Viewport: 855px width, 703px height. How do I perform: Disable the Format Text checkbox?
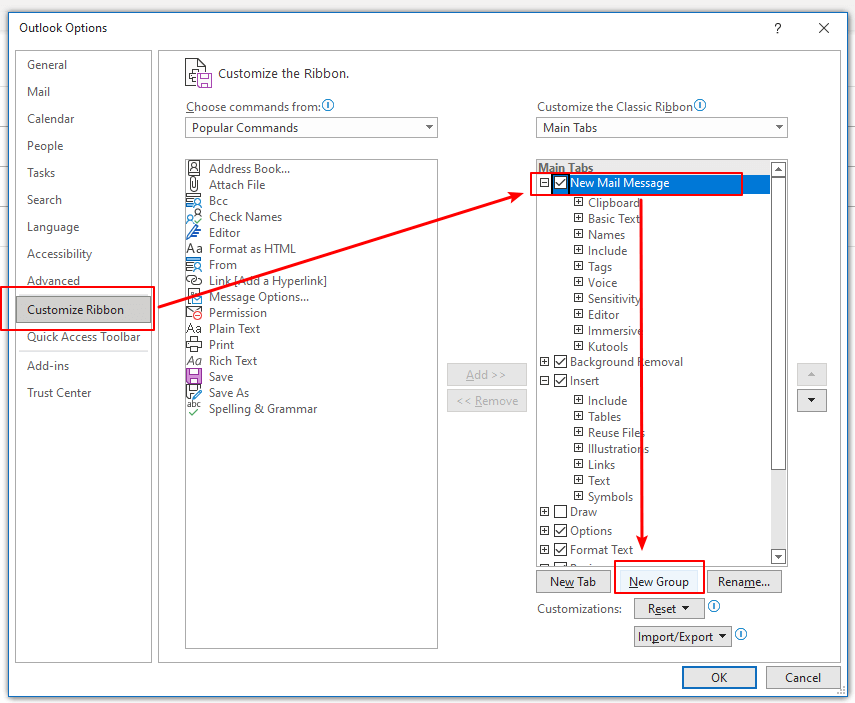[558, 549]
